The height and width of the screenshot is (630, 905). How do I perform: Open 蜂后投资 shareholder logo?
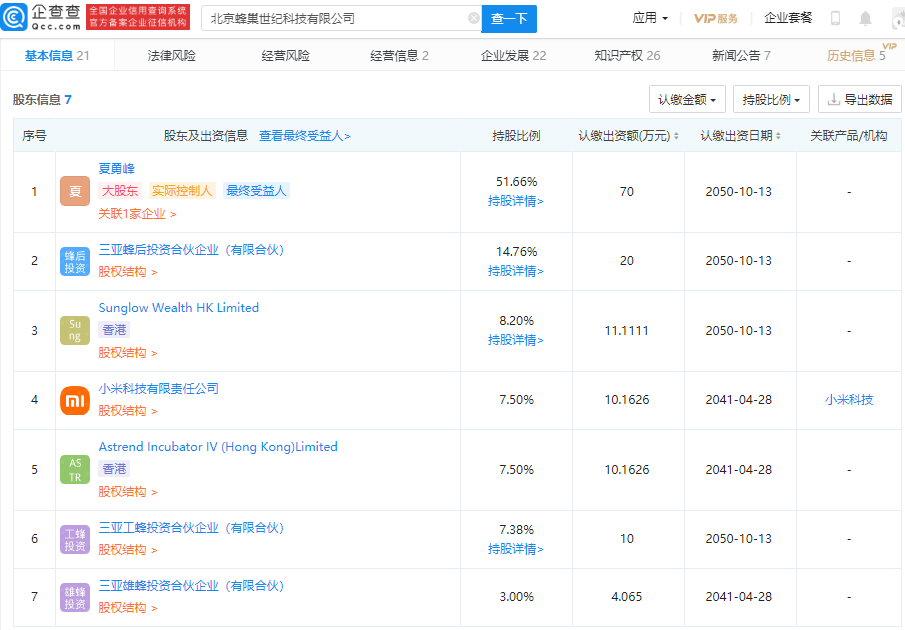pos(75,261)
